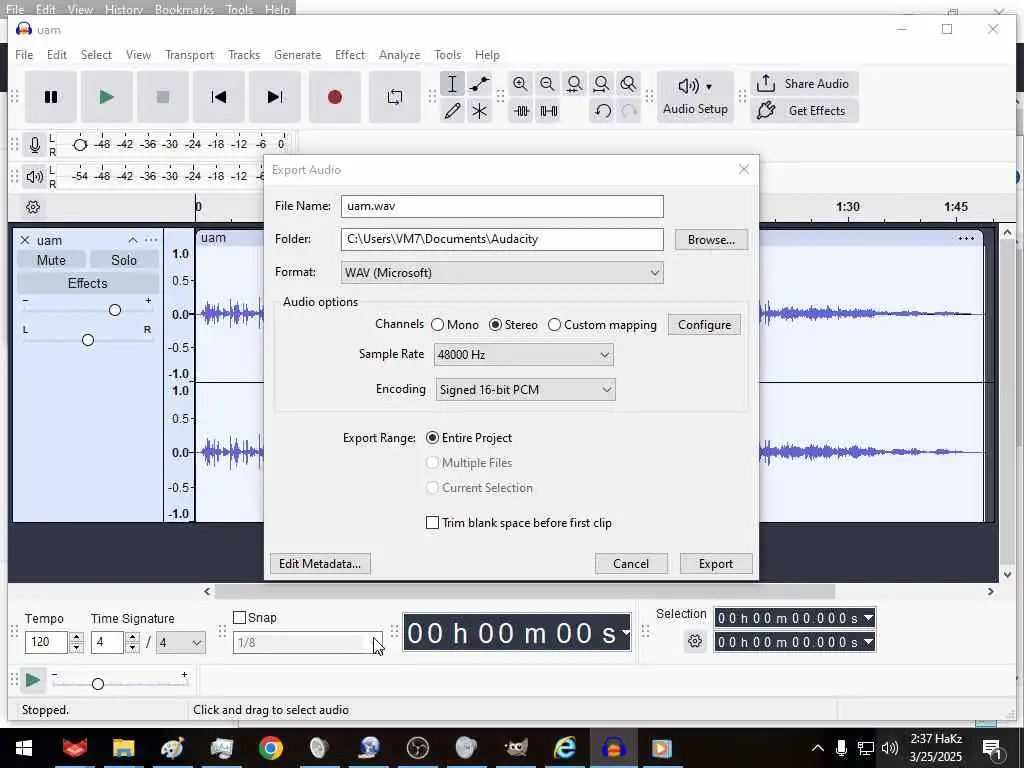Open selection start time format arrow
This screenshot has height=768, width=1024.
click(x=869, y=618)
